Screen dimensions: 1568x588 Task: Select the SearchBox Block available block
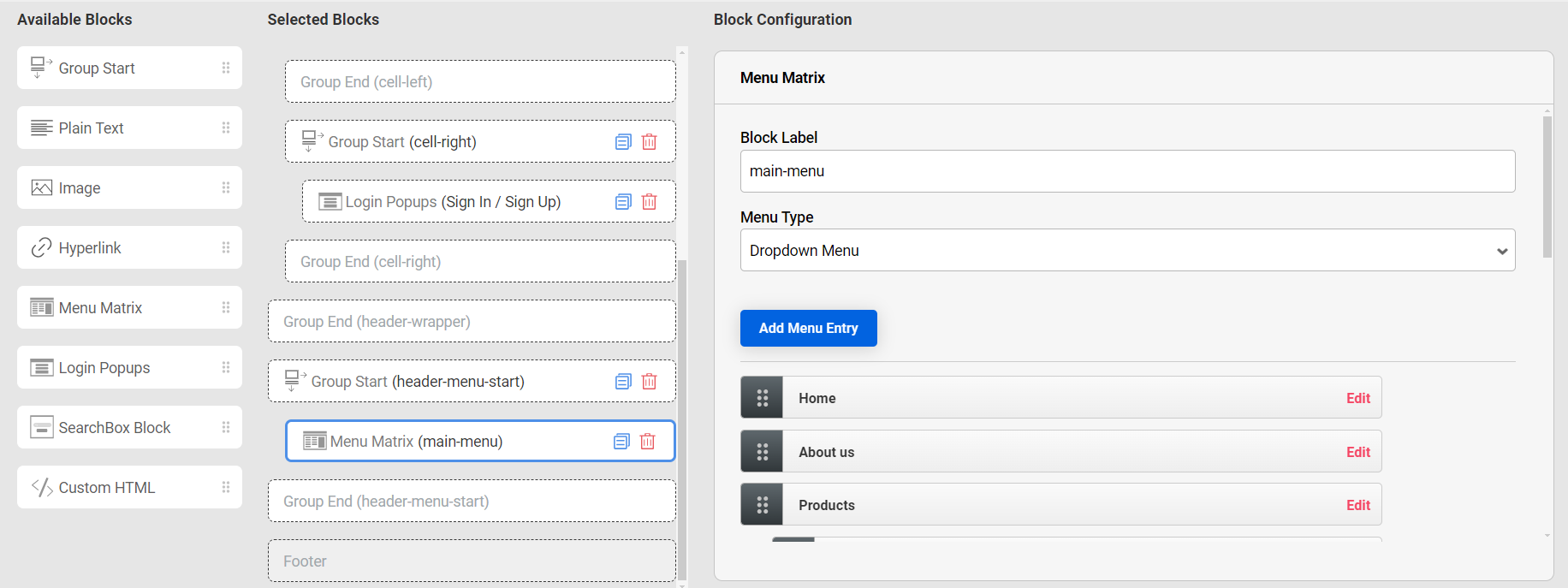pyautogui.click(x=115, y=427)
